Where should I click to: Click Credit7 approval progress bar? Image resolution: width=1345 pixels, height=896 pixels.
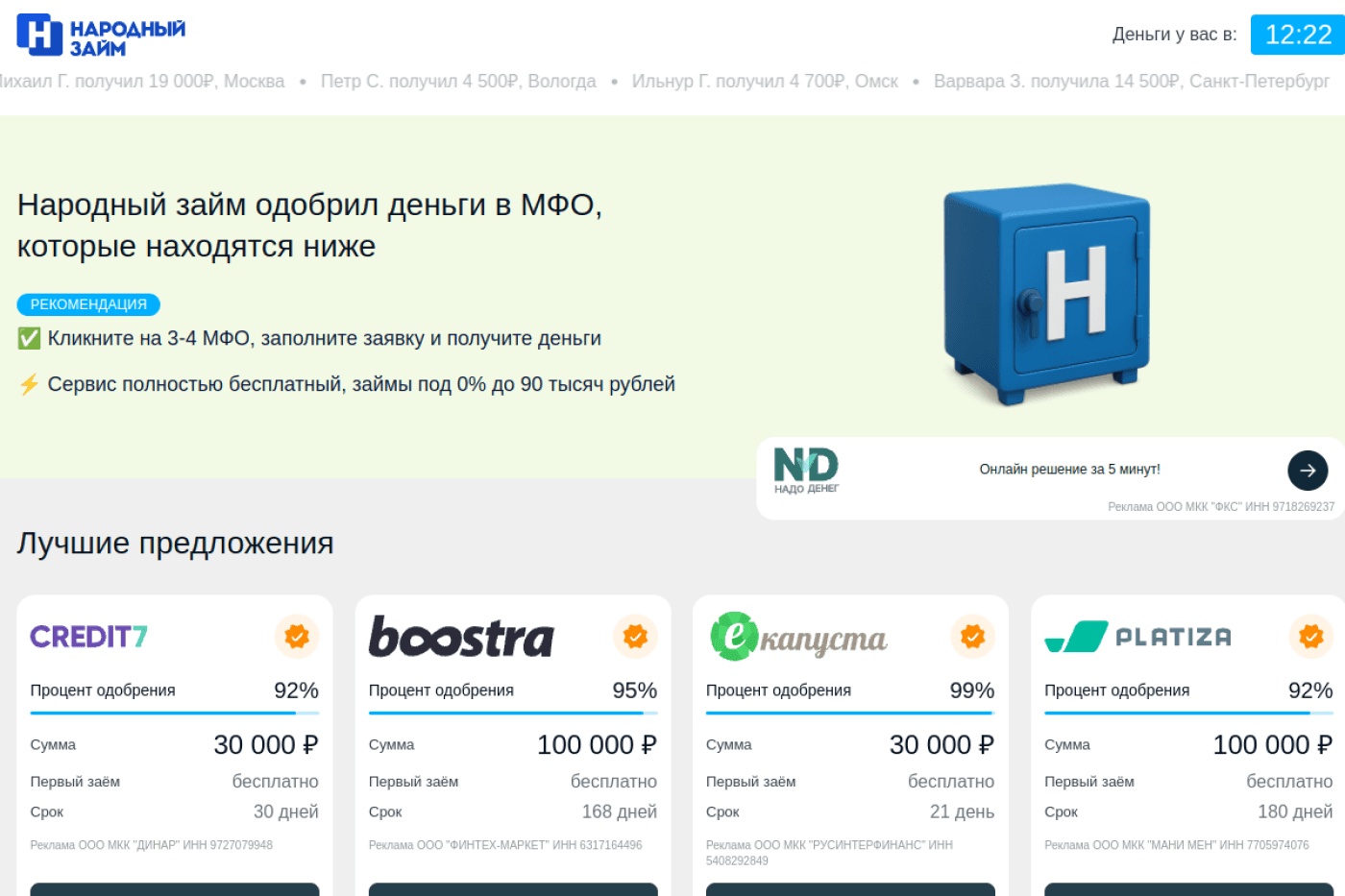(175, 714)
